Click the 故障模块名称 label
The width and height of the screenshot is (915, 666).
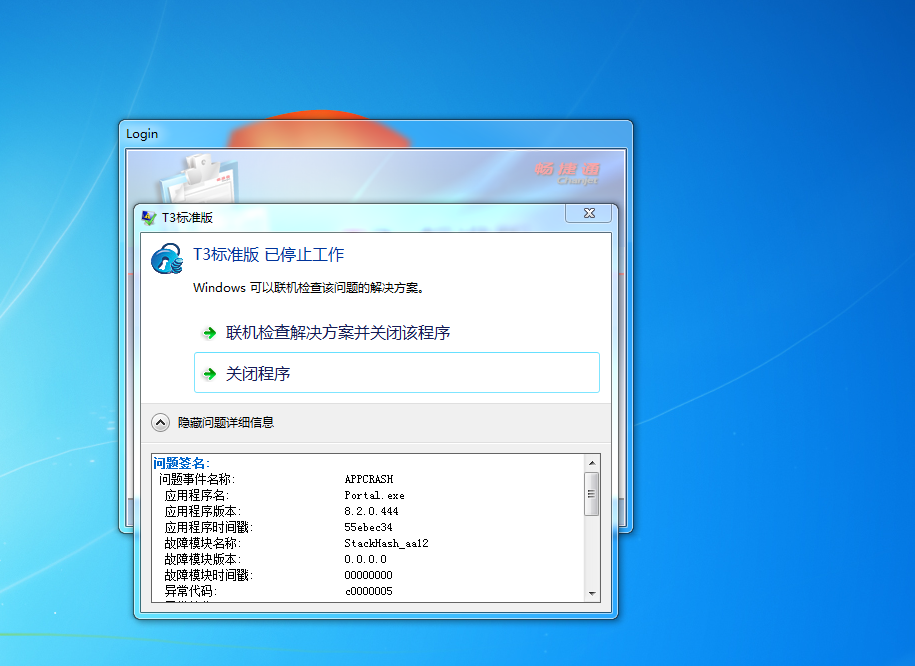pyautogui.click(x=202, y=543)
